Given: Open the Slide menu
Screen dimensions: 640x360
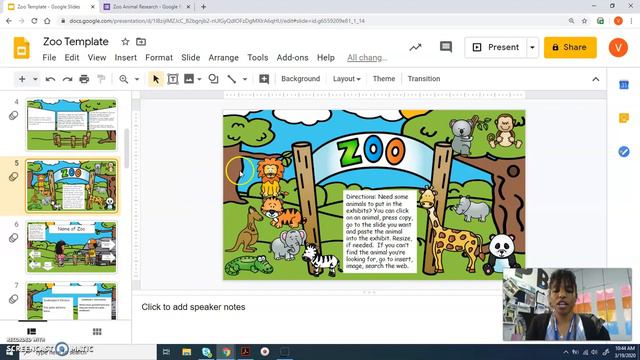Looking at the screenshot, I should tap(191, 58).
